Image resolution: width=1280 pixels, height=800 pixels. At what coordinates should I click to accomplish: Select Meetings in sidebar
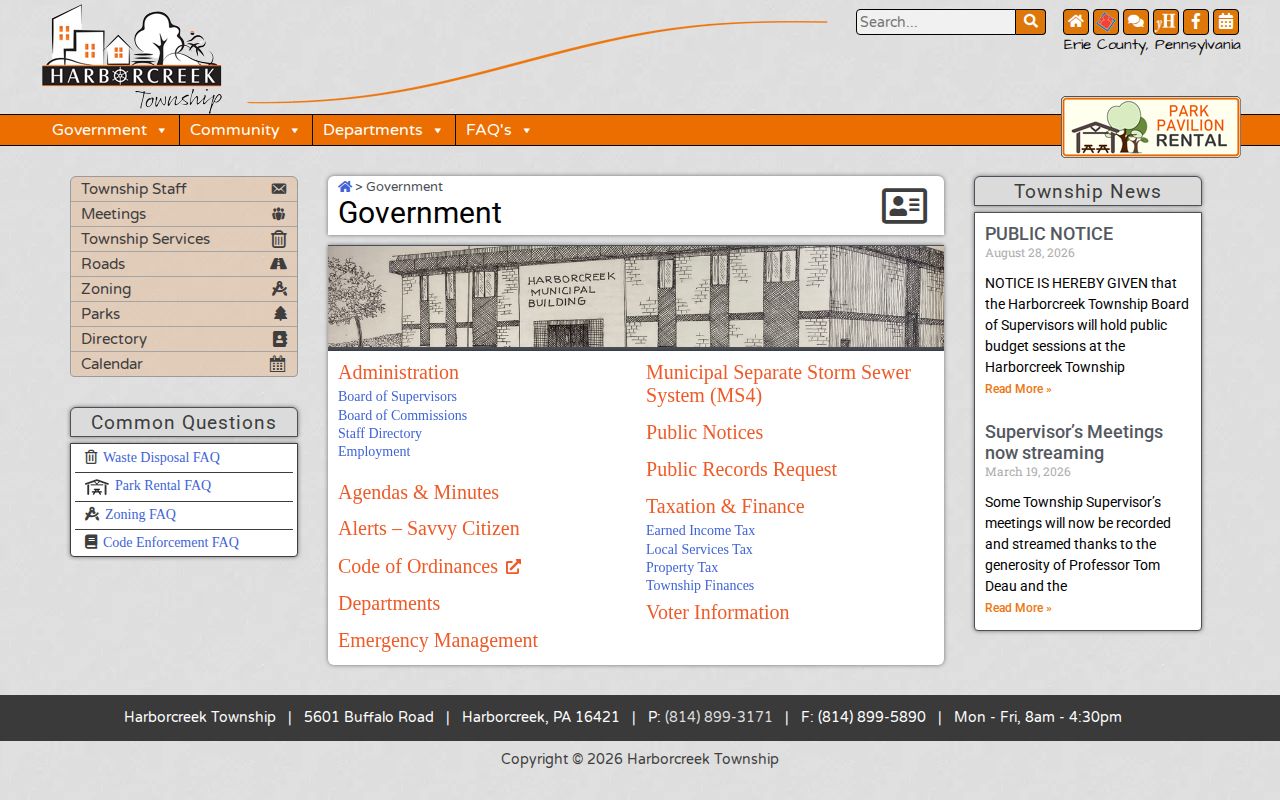click(184, 214)
